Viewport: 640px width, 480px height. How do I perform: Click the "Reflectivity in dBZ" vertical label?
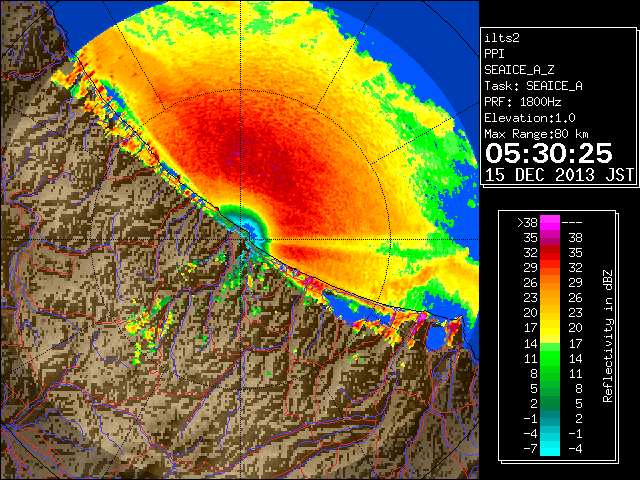(608, 336)
